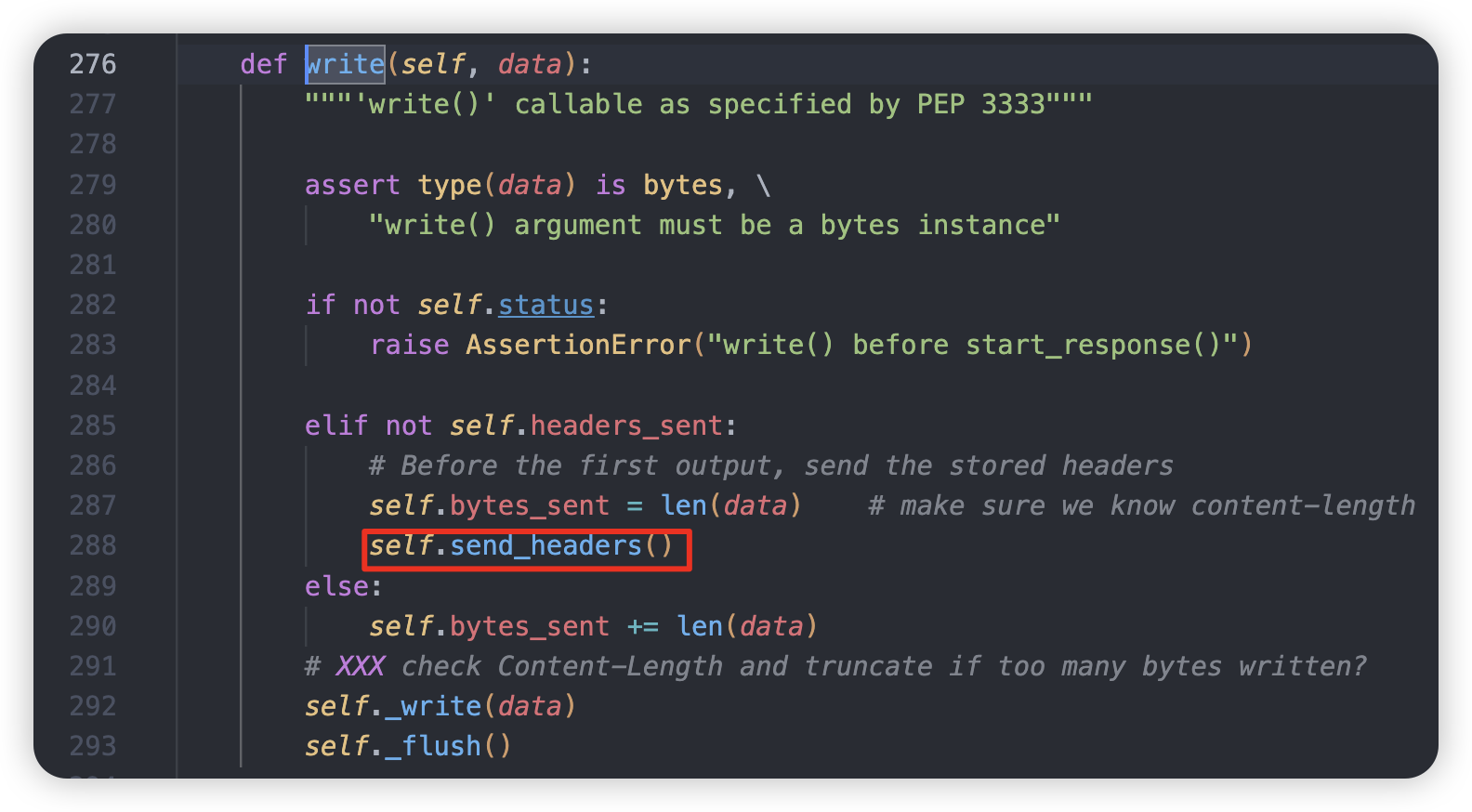Viewport: 1472px width, 812px height.
Task: Click the 'else:' keyword
Action: click(x=343, y=586)
